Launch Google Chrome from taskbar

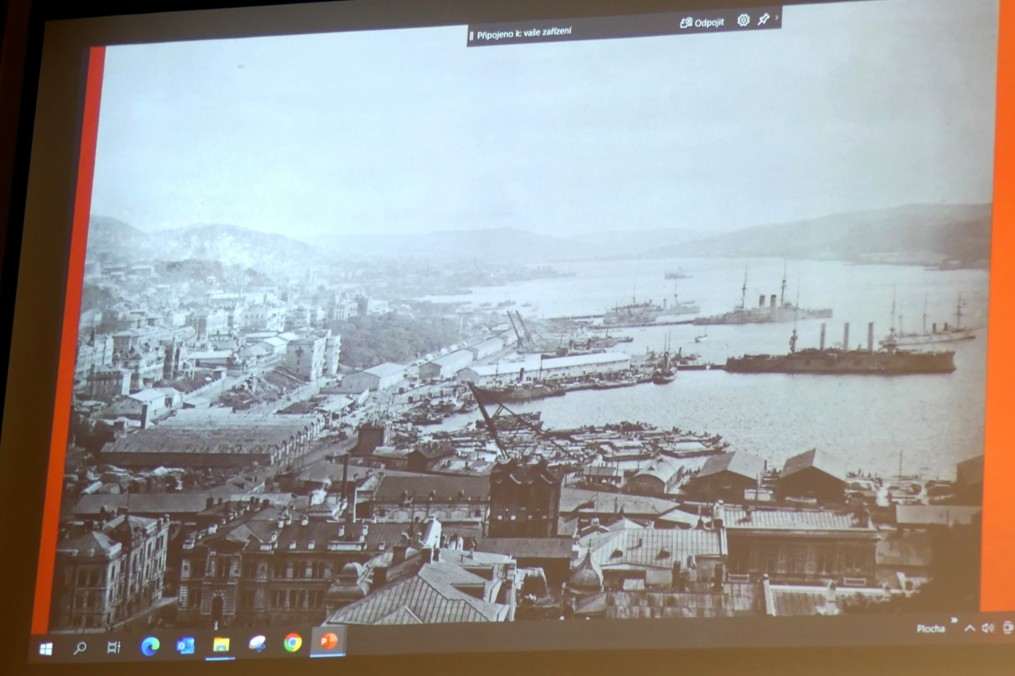(x=293, y=642)
